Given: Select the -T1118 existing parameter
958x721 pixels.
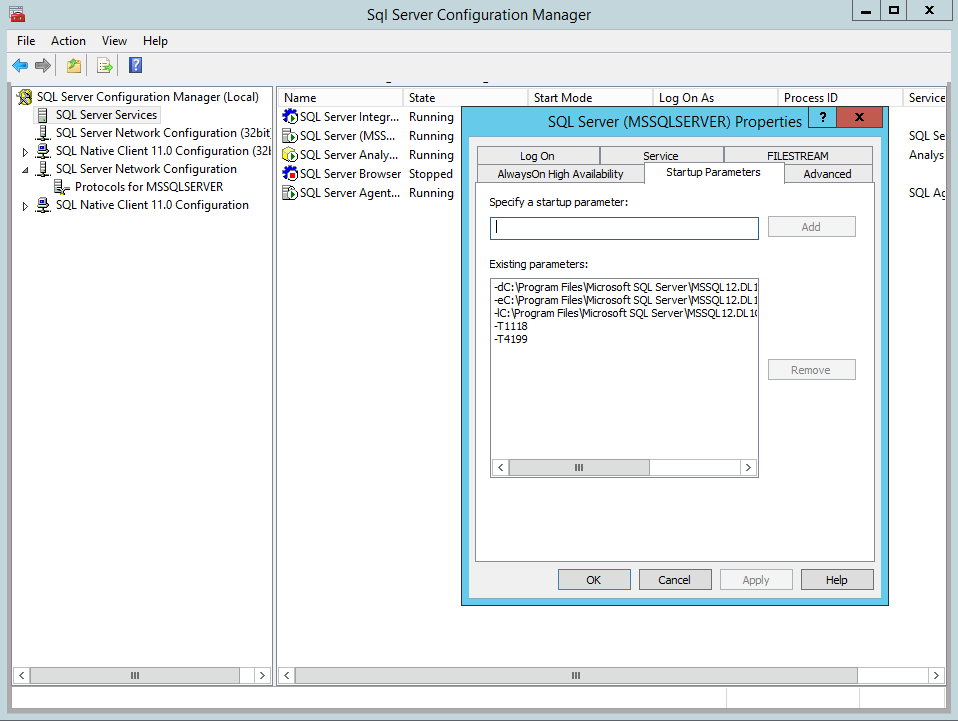Looking at the screenshot, I should (511, 326).
